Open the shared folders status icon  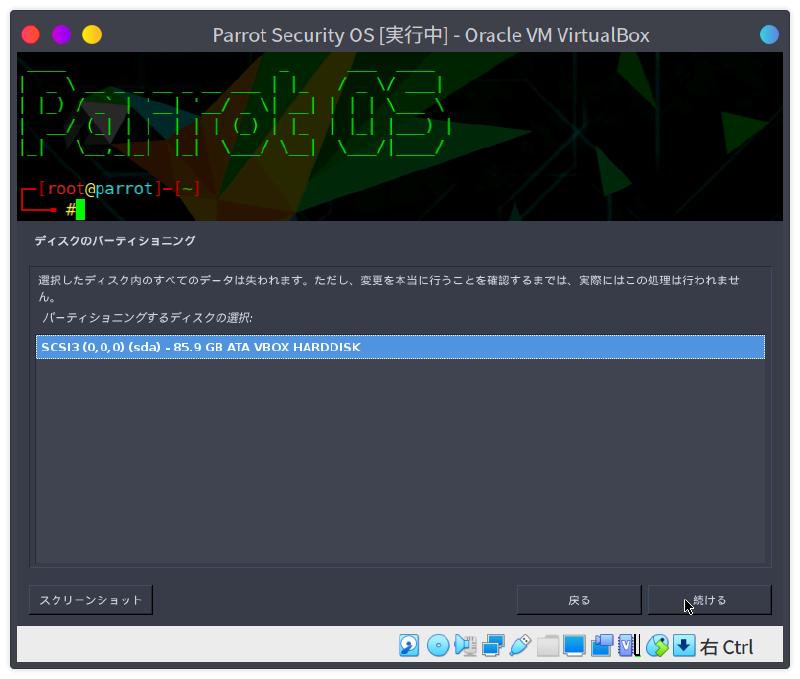point(547,646)
